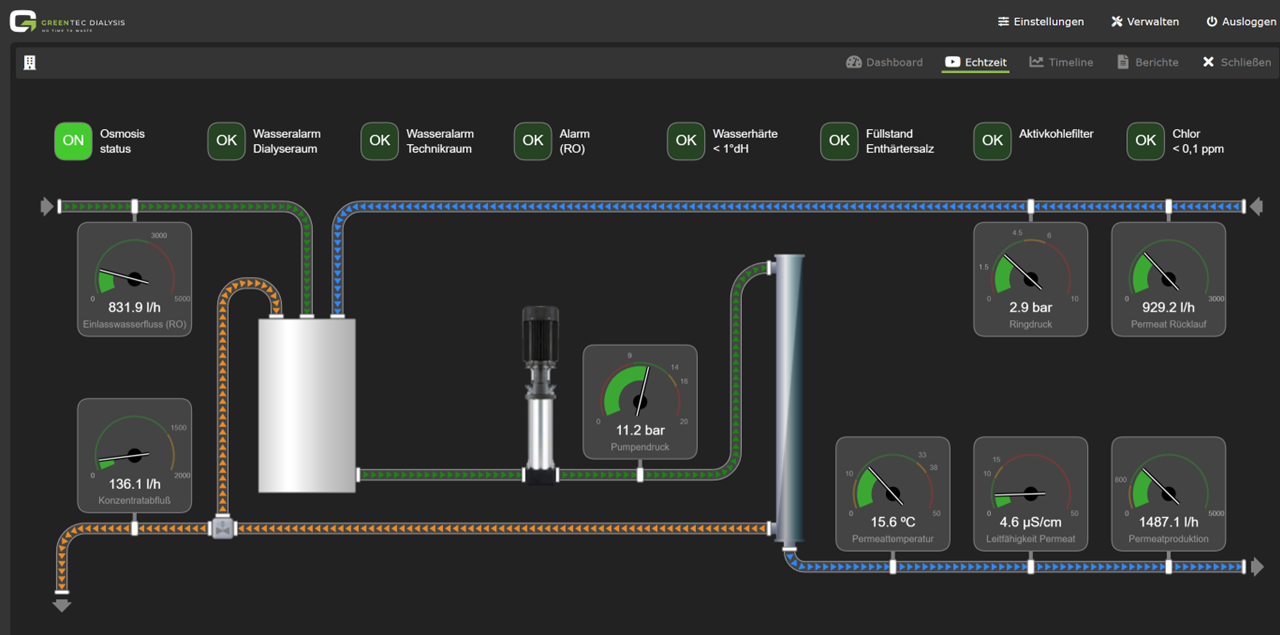Click the Wasseralarm Dialyseraum OK indicator
Image resolution: width=1280 pixels, height=635 pixels.
click(x=226, y=141)
